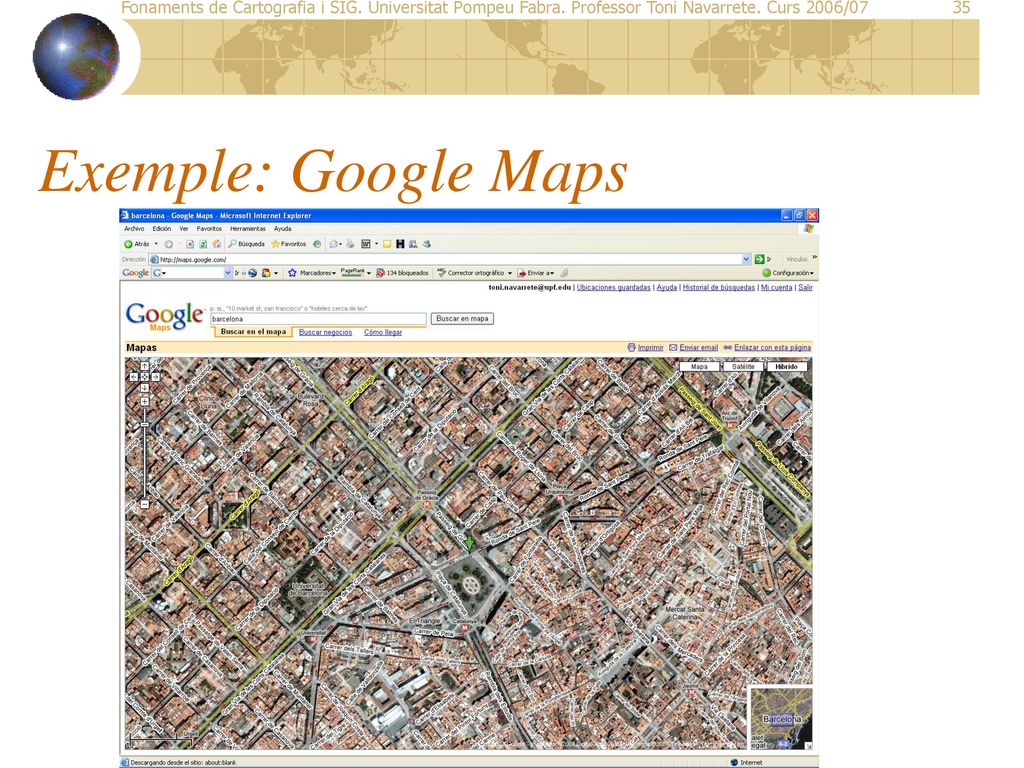Expand the PageRank dropdown
This screenshot has height=768, width=1024.
coord(369,274)
